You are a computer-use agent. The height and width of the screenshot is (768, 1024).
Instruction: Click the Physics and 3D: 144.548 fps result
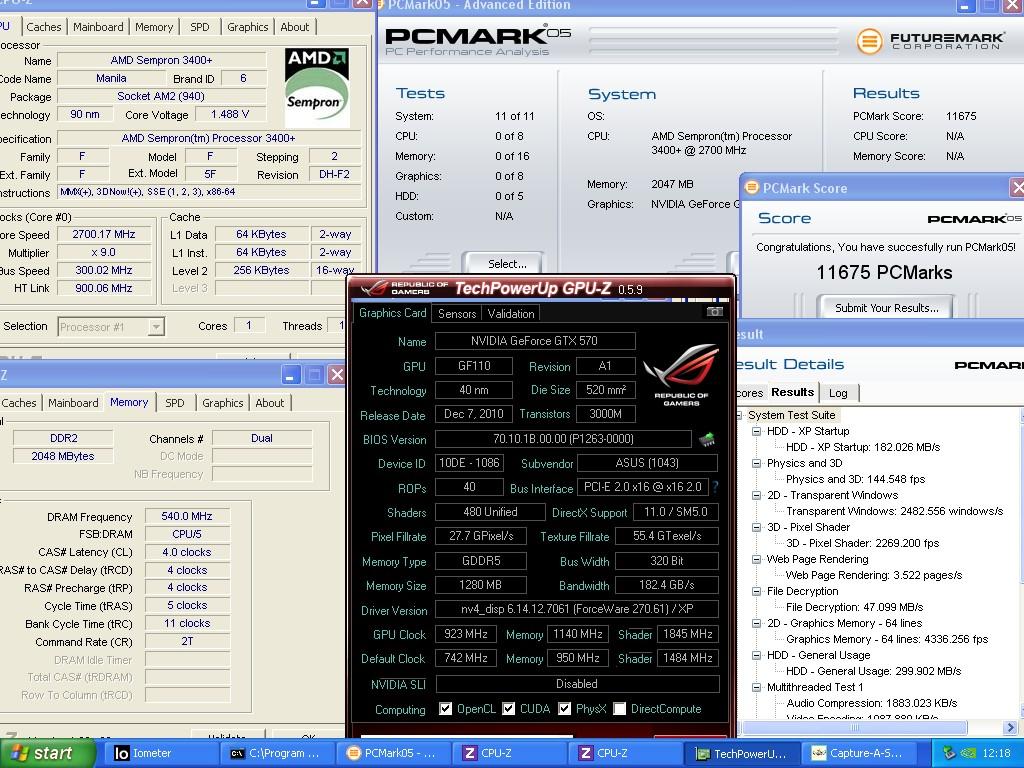856,479
